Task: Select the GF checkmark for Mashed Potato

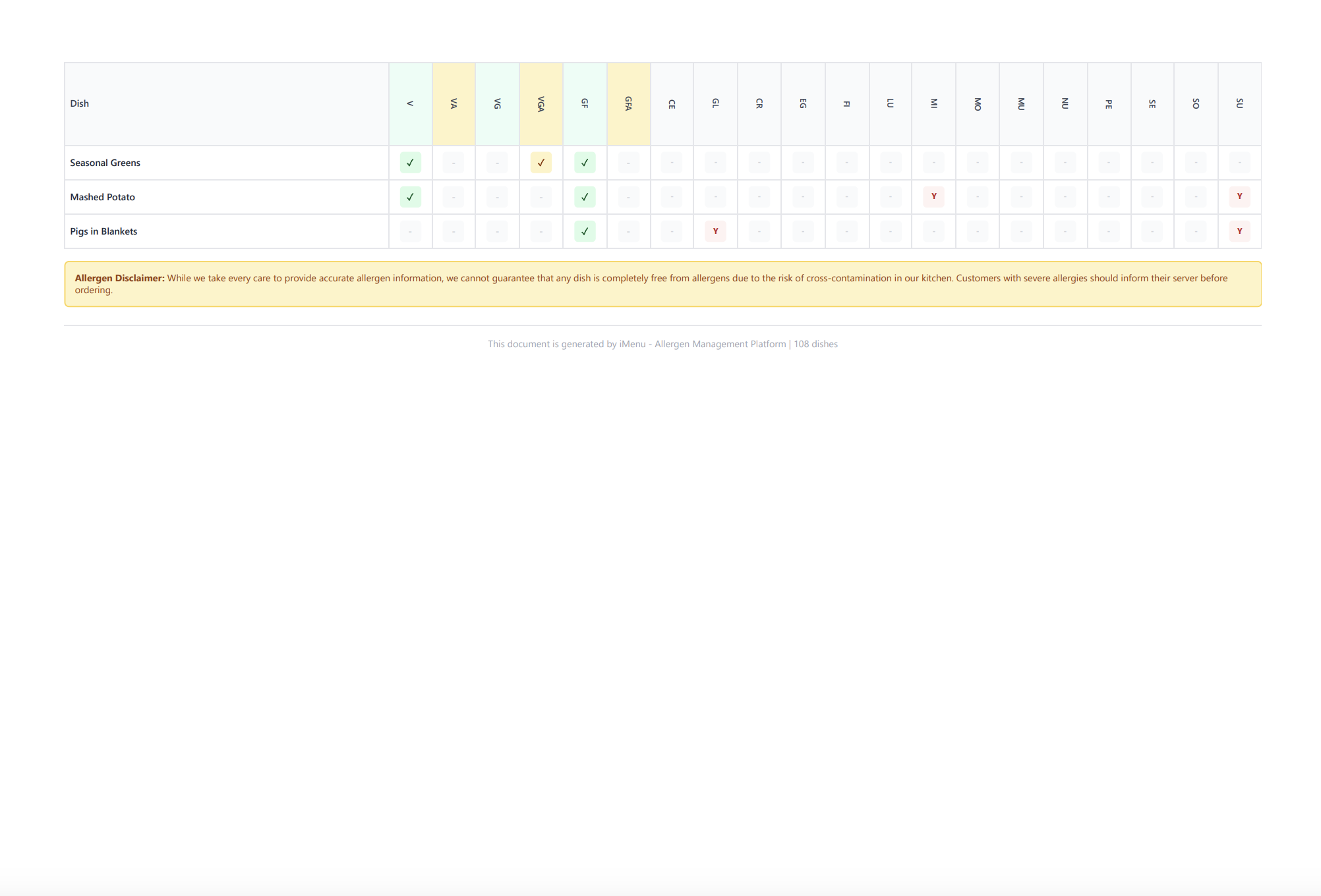Action: coord(584,197)
